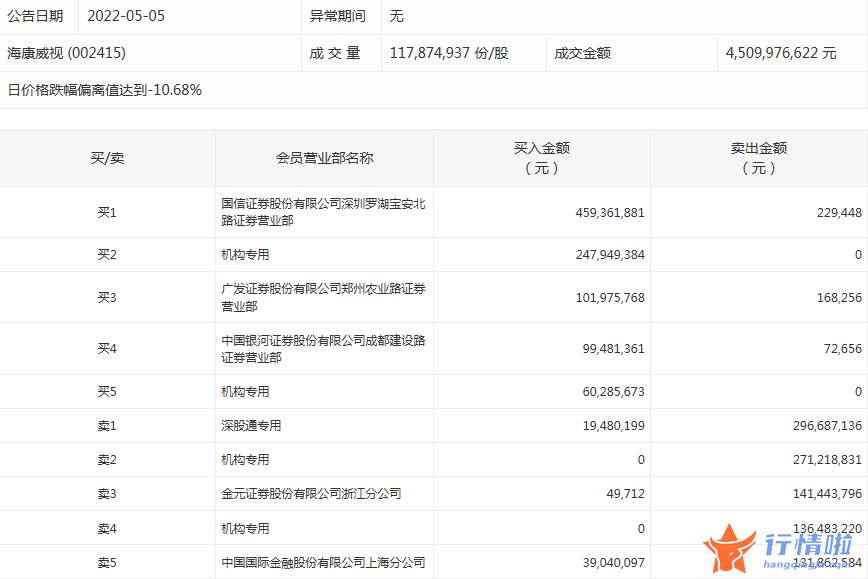
Task: Select buy amount 19,480,199
Action: [x=613, y=426]
